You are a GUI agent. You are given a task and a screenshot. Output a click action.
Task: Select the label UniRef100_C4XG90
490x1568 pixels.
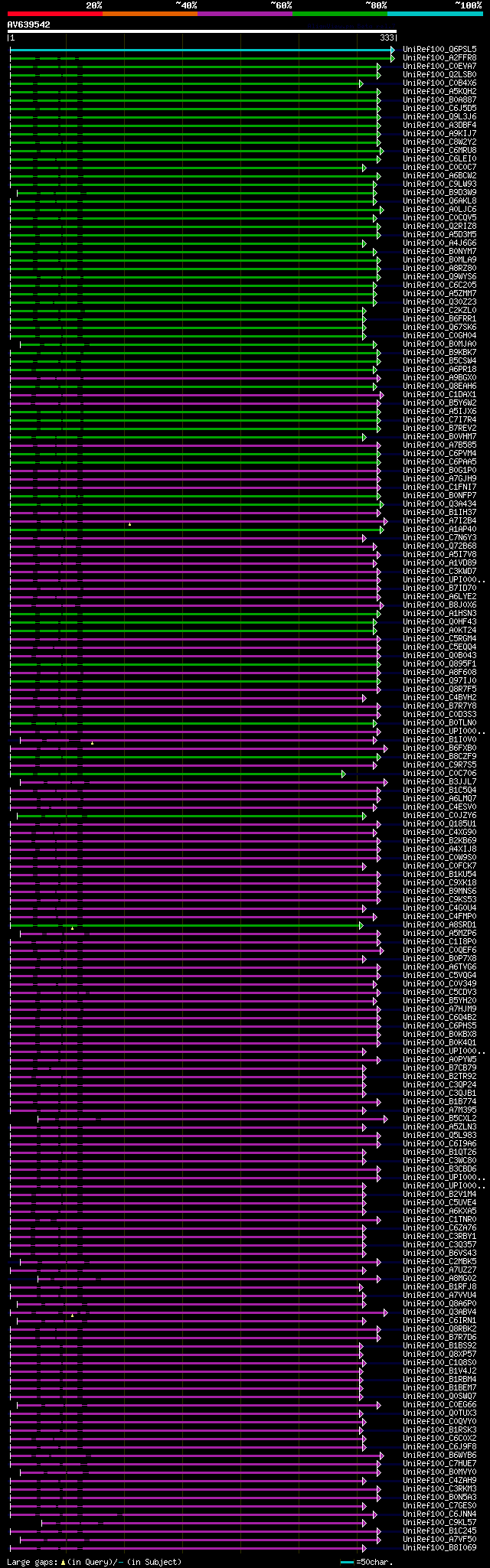pyautogui.click(x=439, y=833)
